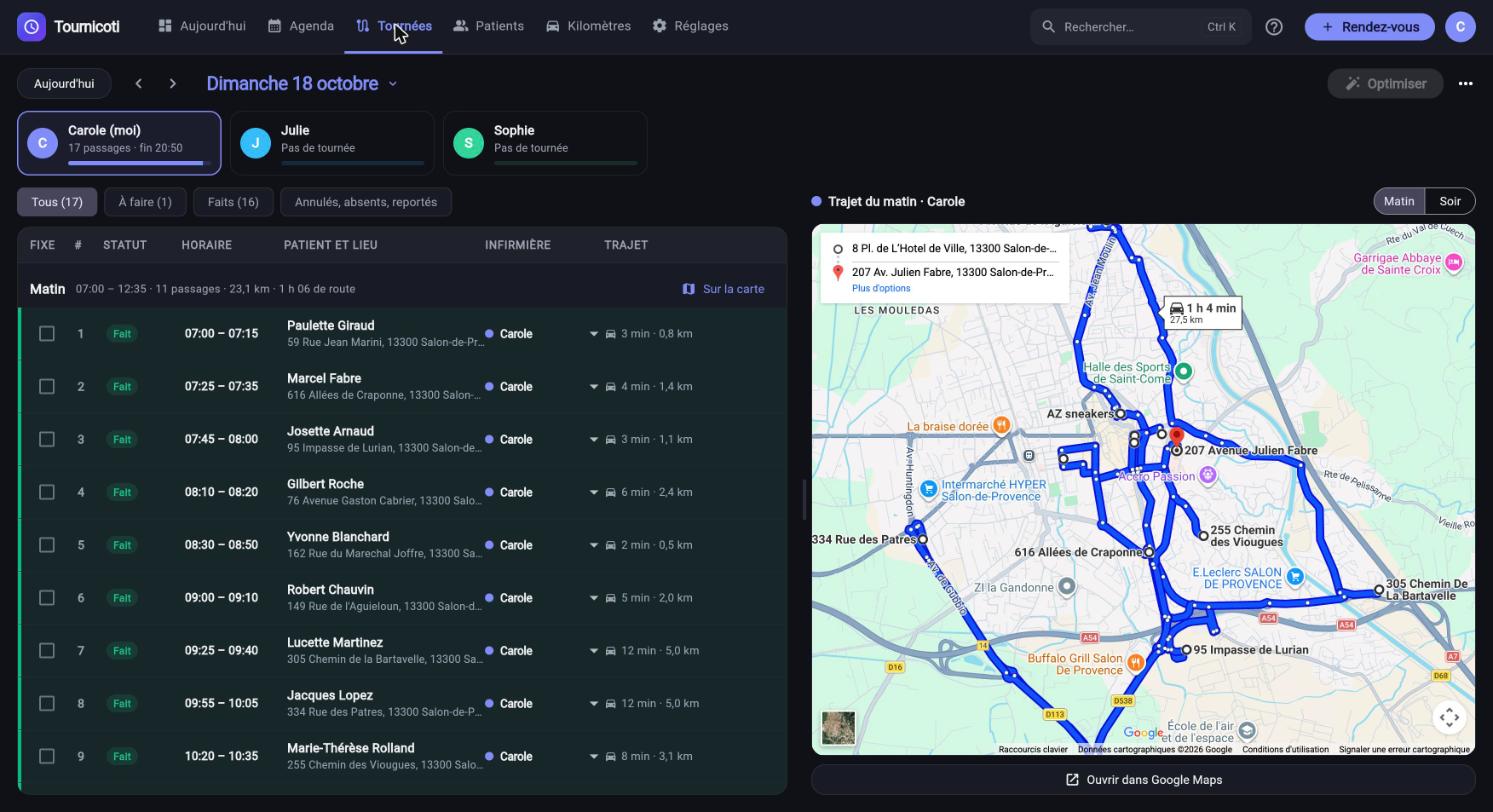This screenshot has height=812, width=1493.
Task: Go to previous day with left arrow
Action: tap(139, 84)
